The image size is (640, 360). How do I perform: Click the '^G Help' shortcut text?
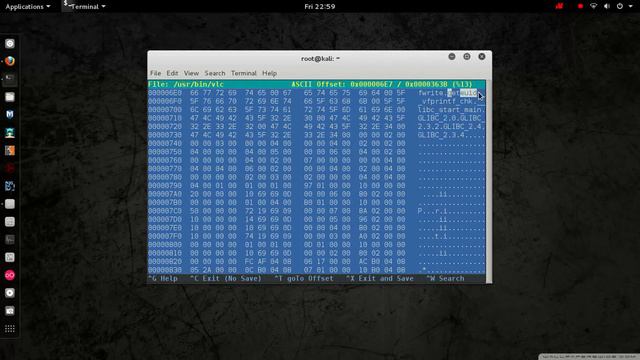[163, 279]
